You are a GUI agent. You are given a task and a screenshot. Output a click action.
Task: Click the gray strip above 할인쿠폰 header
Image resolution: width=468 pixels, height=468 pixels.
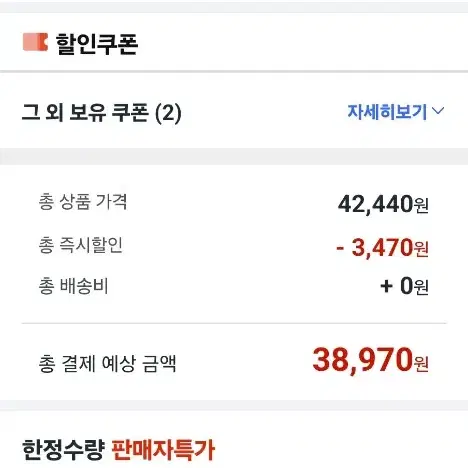pyautogui.click(x=234, y=7)
